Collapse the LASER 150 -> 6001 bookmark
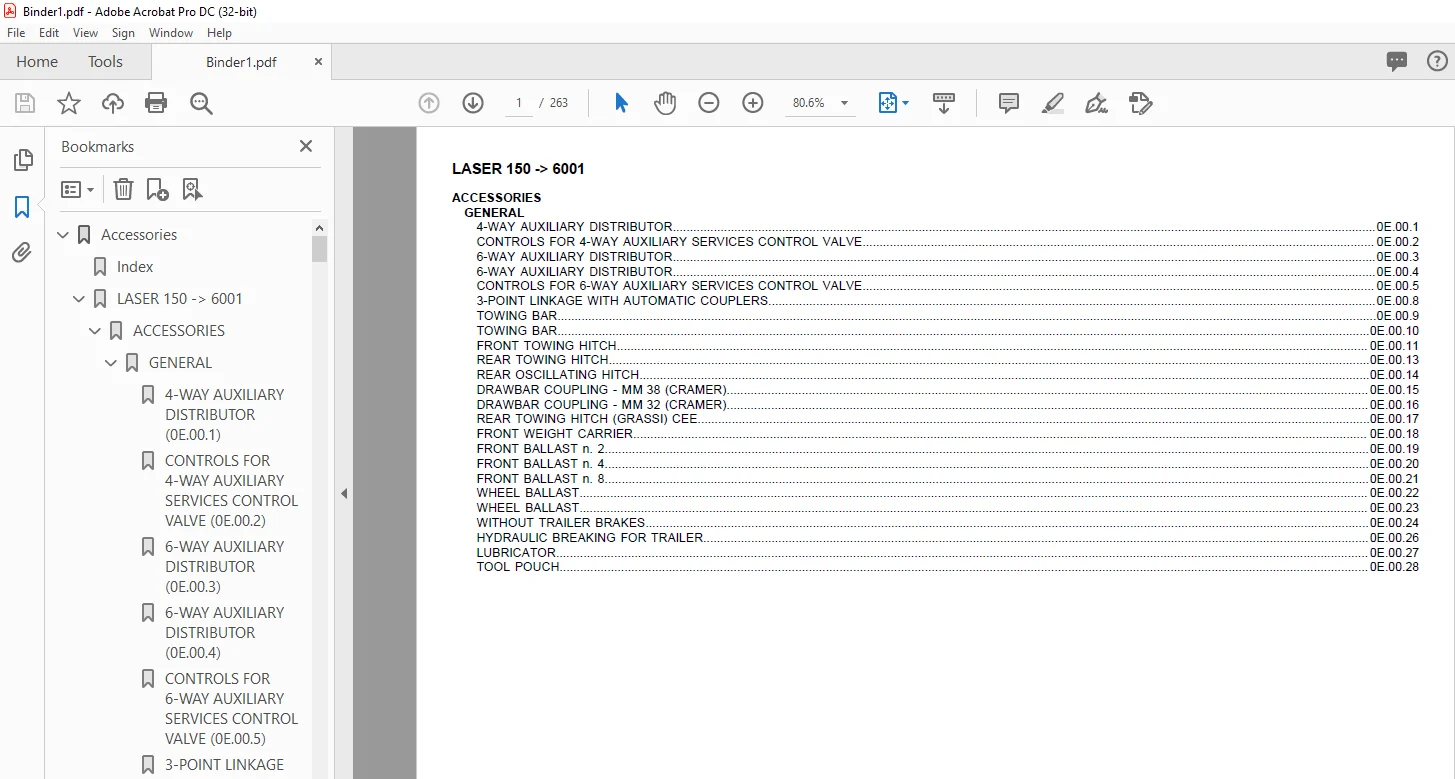This screenshot has width=1455, height=779. (80, 299)
